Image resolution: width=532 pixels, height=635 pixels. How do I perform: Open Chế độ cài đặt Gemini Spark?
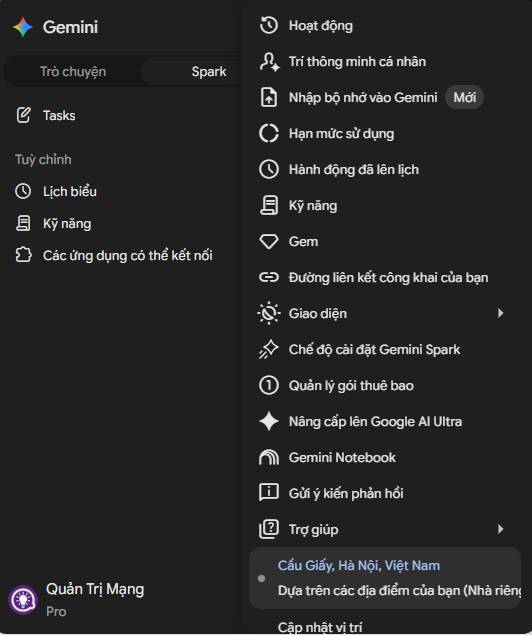375,349
